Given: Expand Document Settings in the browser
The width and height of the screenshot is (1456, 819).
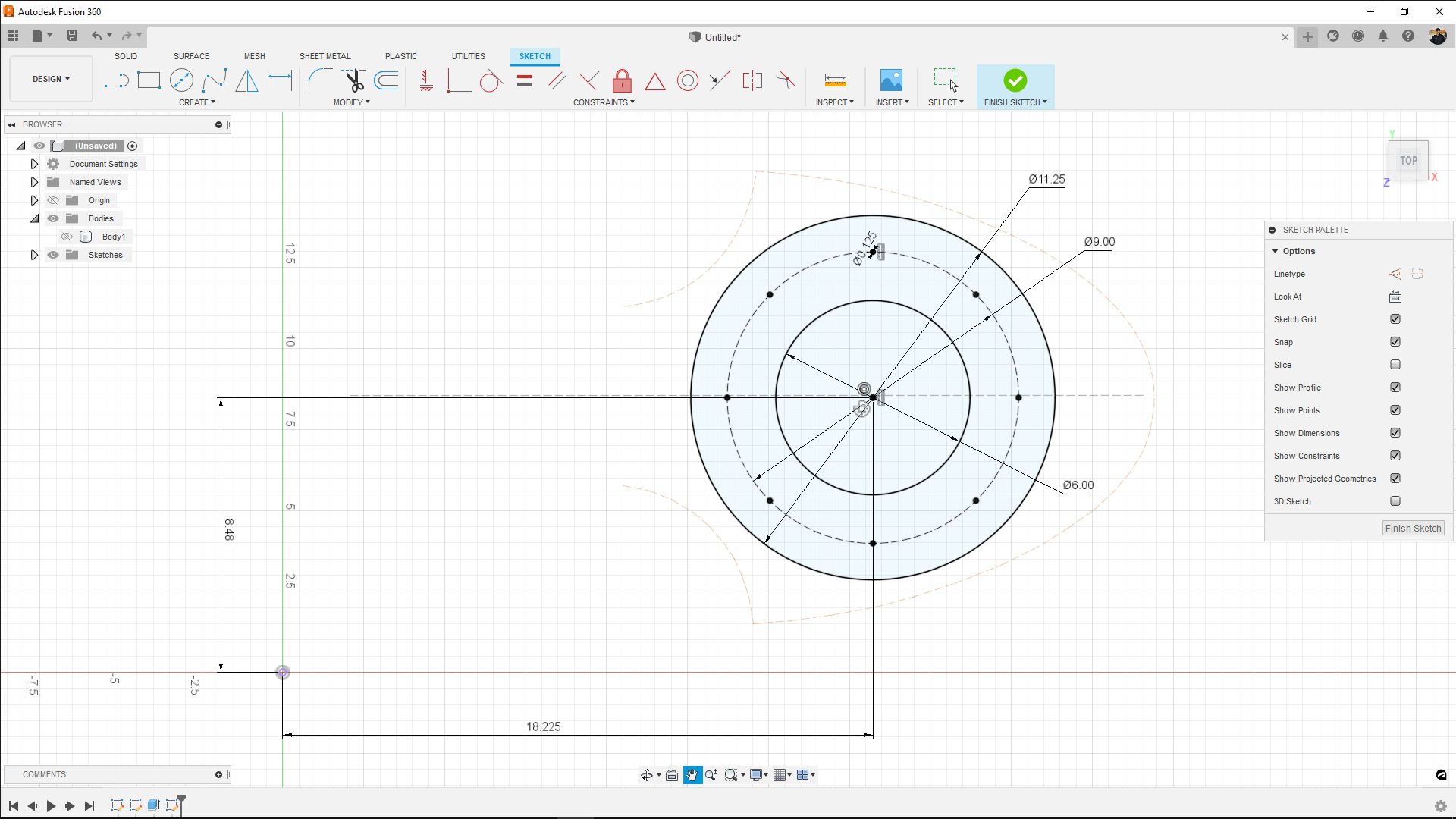Looking at the screenshot, I should [34, 163].
